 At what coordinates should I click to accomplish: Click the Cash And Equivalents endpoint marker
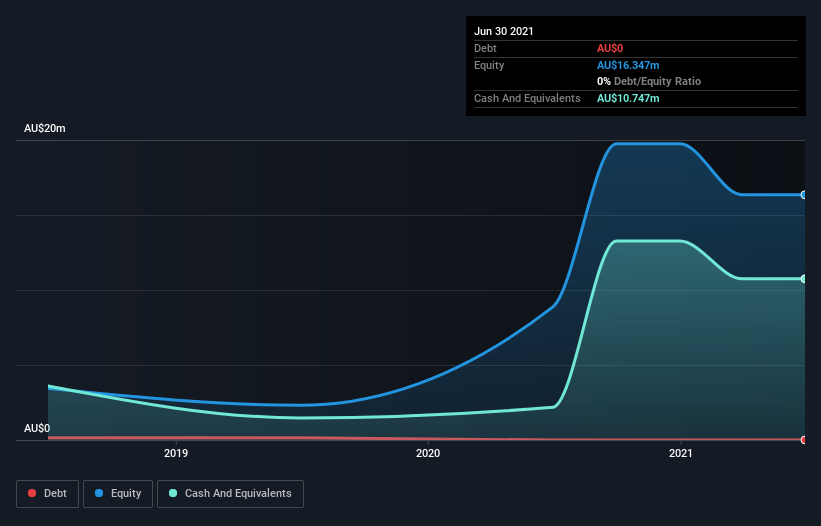coord(804,279)
